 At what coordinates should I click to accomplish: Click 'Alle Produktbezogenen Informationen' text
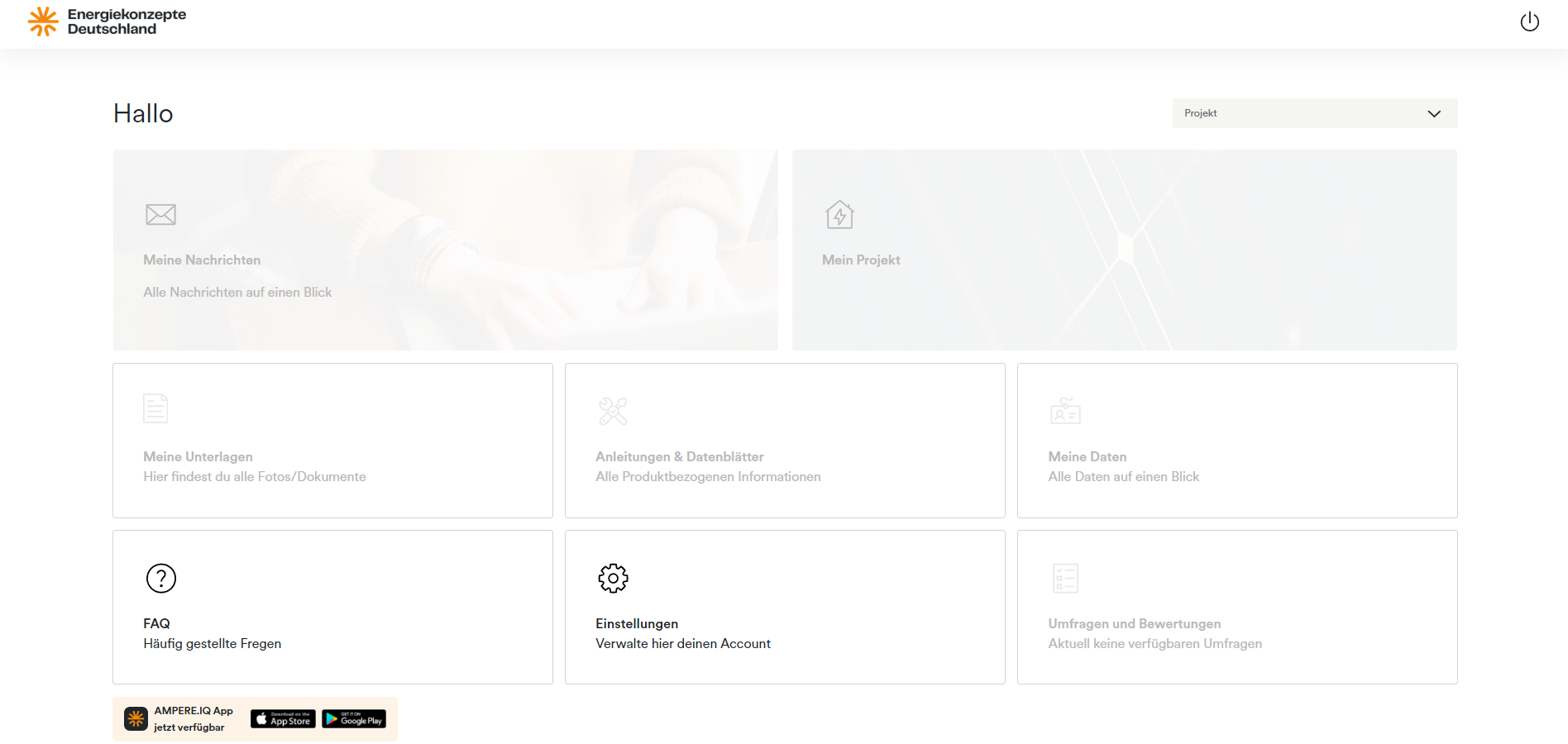click(x=708, y=477)
